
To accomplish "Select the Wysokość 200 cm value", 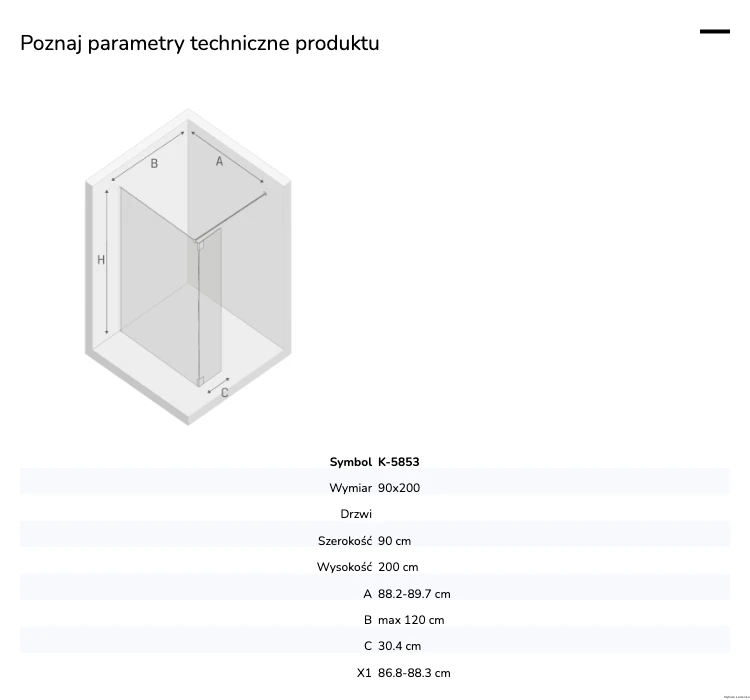I will (398, 567).
